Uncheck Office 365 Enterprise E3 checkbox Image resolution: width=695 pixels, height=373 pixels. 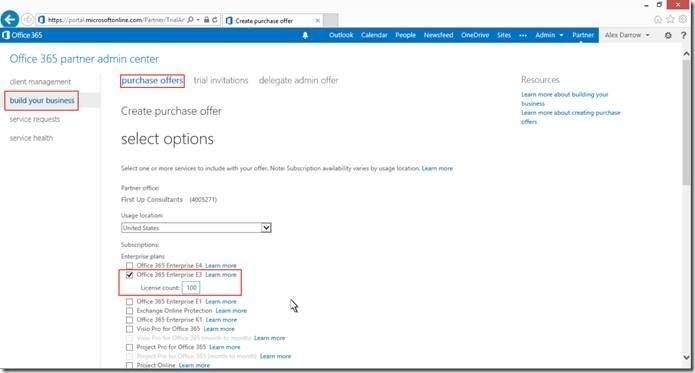[x=129, y=275]
